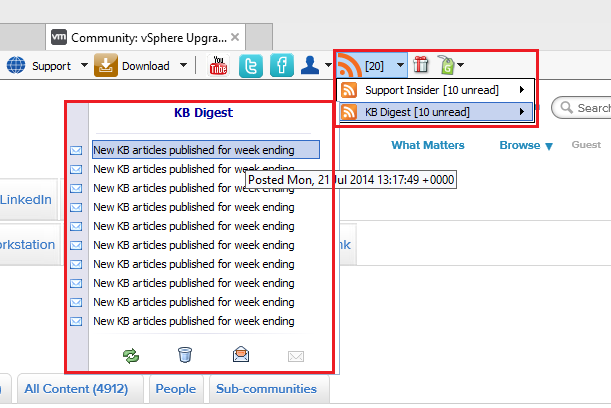This screenshot has height=408, width=611.
Task: Expand the Support Insider submenu arrow
Action: click(522, 90)
